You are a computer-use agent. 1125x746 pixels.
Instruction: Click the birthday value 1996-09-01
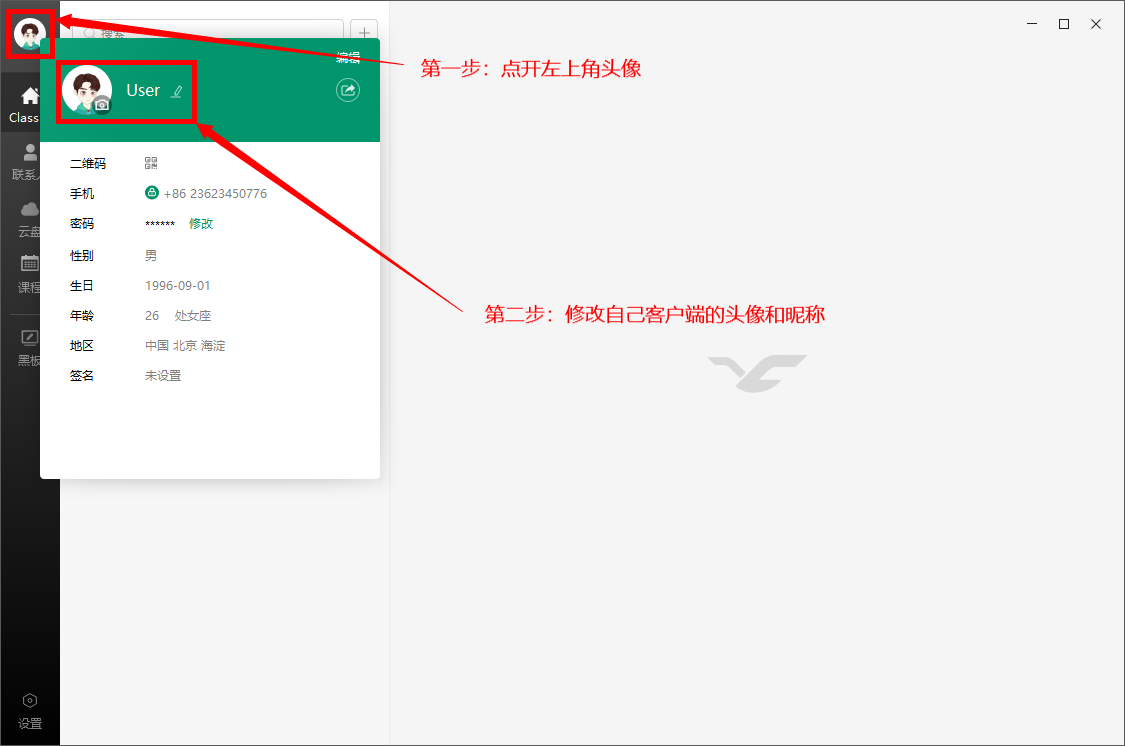coord(177,285)
